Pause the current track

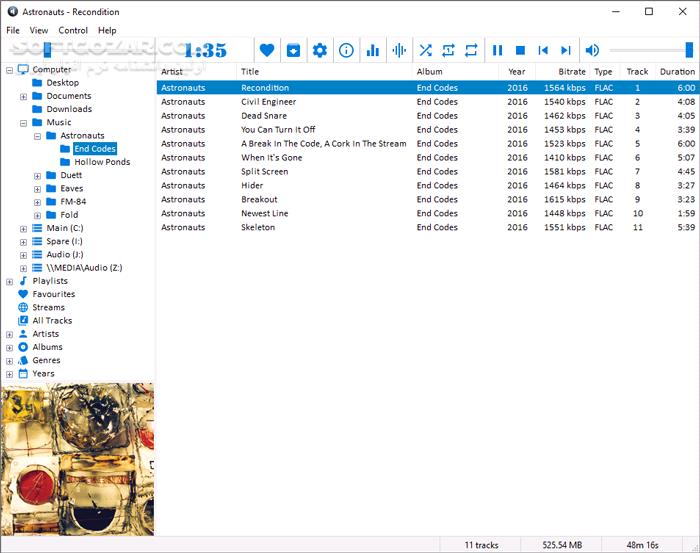(497, 50)
